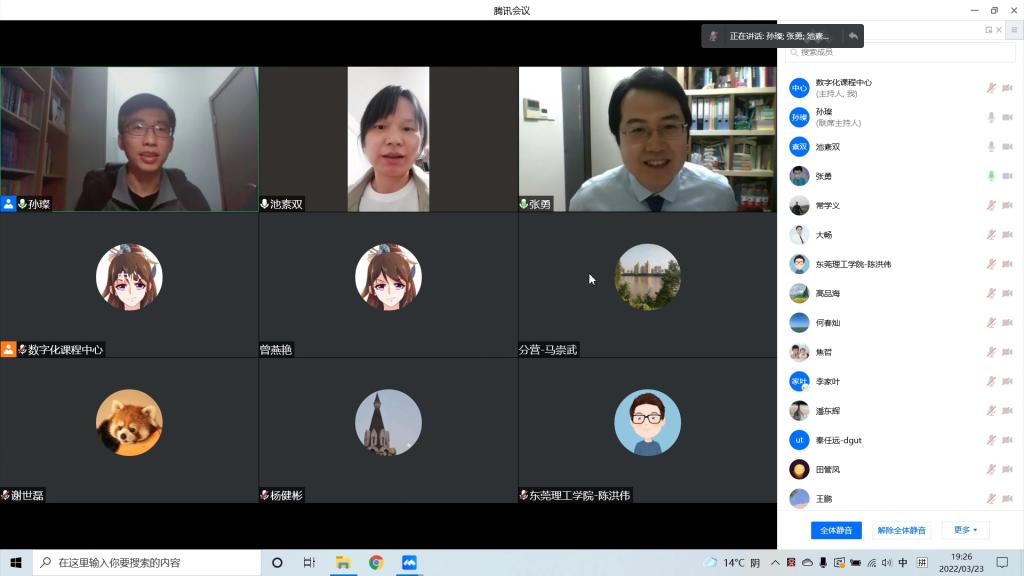The height and width of the screenshot is (576, 1024).
Task: Open Tencent Meeting from the taskbar
Action: point(409,563)
